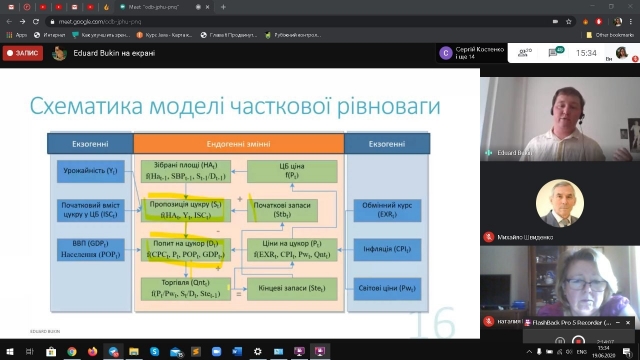Open the Курс Java bookmark
This screenshot has height=360, width=640.
click(164, 35)
